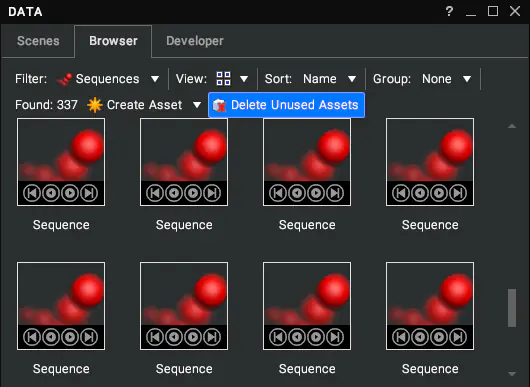Click the Delete Unused Assets cube icon
The height and width of the screenshot is (387, 530).
coord(219,105)
